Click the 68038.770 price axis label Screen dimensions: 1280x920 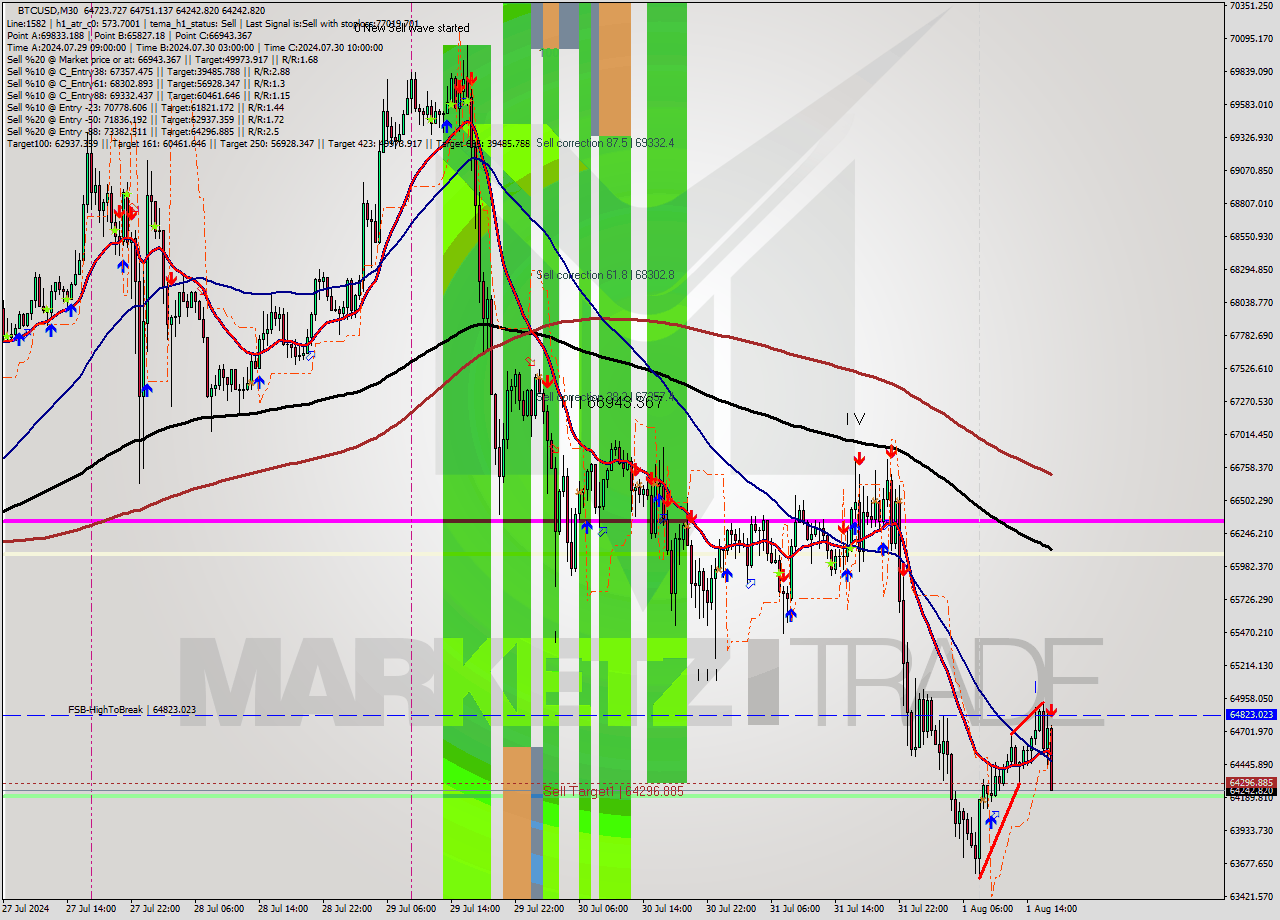[x=1252, y=302]
